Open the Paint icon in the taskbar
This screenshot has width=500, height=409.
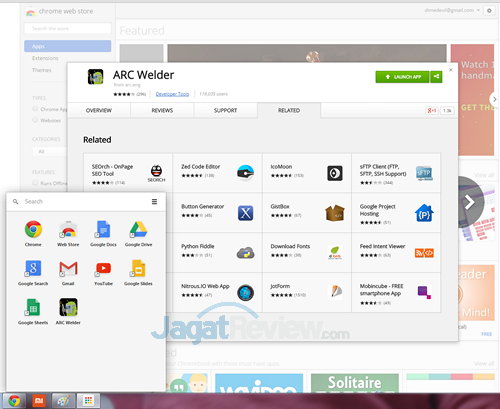pos(63,400)
